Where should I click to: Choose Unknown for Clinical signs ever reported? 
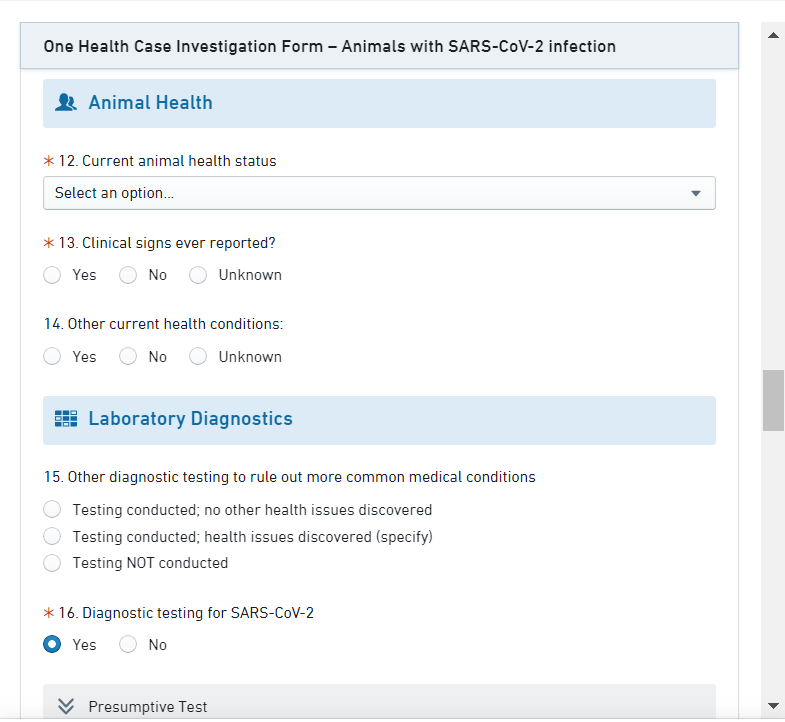point(198,275)
